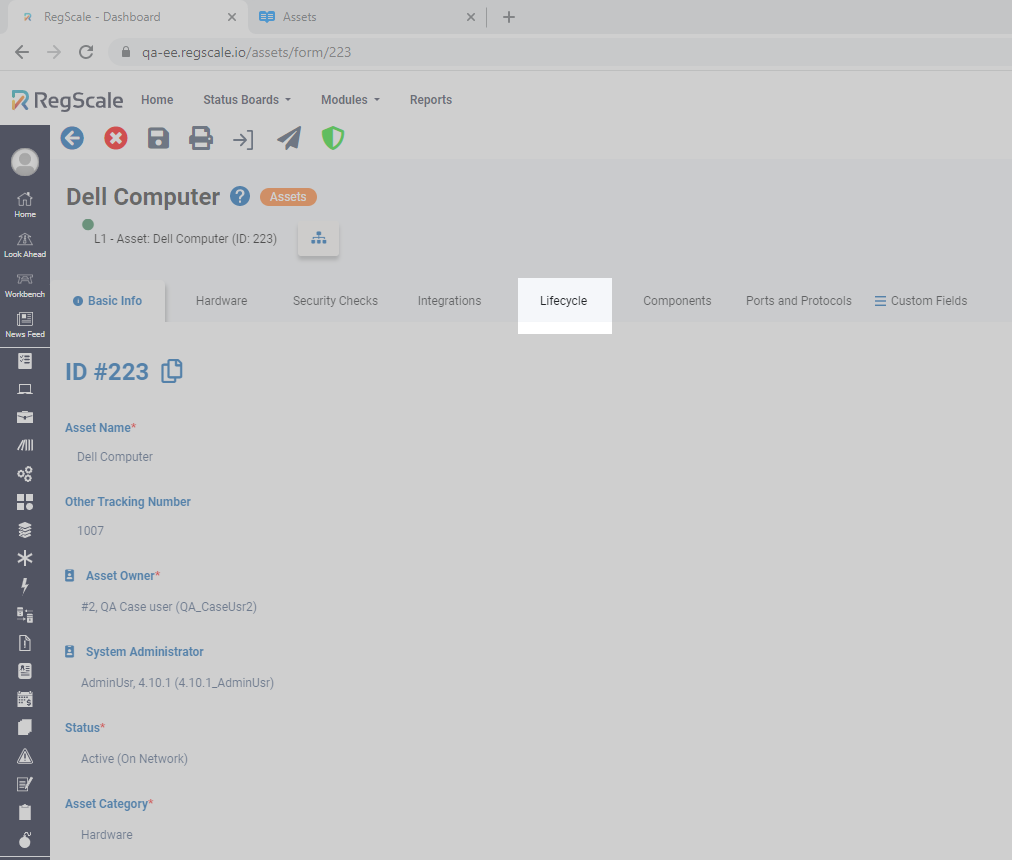The width and height of the screenshot is (1012, 860).
Task: Click the asterisk icon in sidebar
Action: (25, 558)
